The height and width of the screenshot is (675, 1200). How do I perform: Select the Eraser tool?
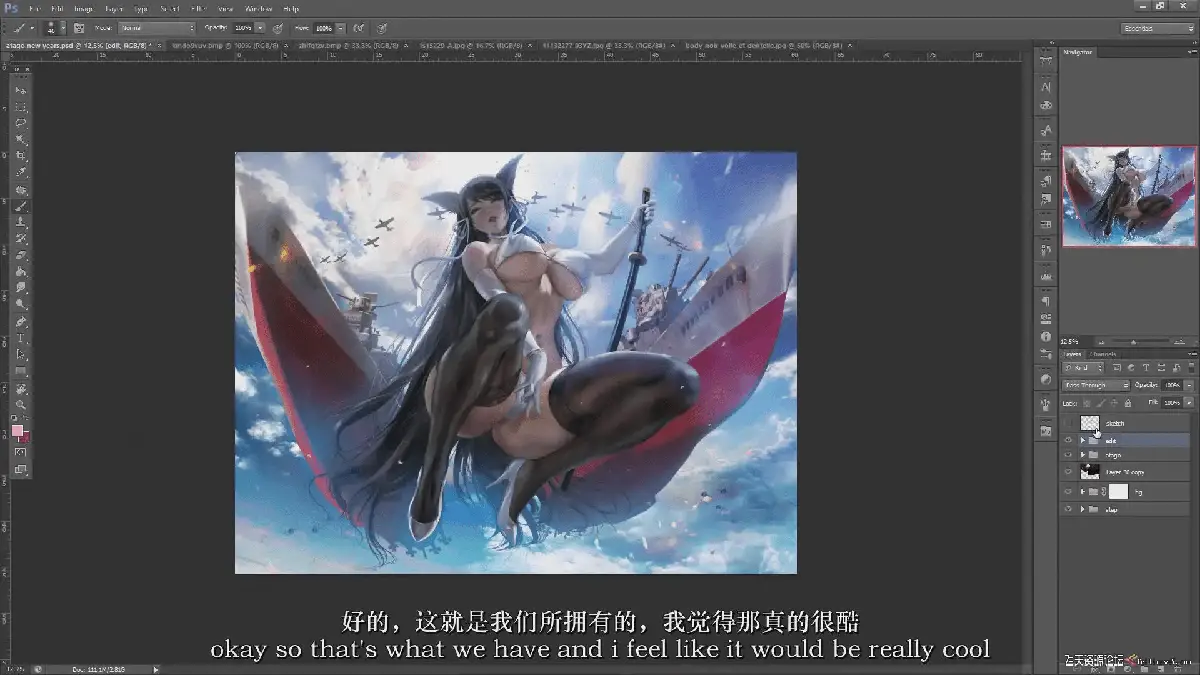[21, 255]
